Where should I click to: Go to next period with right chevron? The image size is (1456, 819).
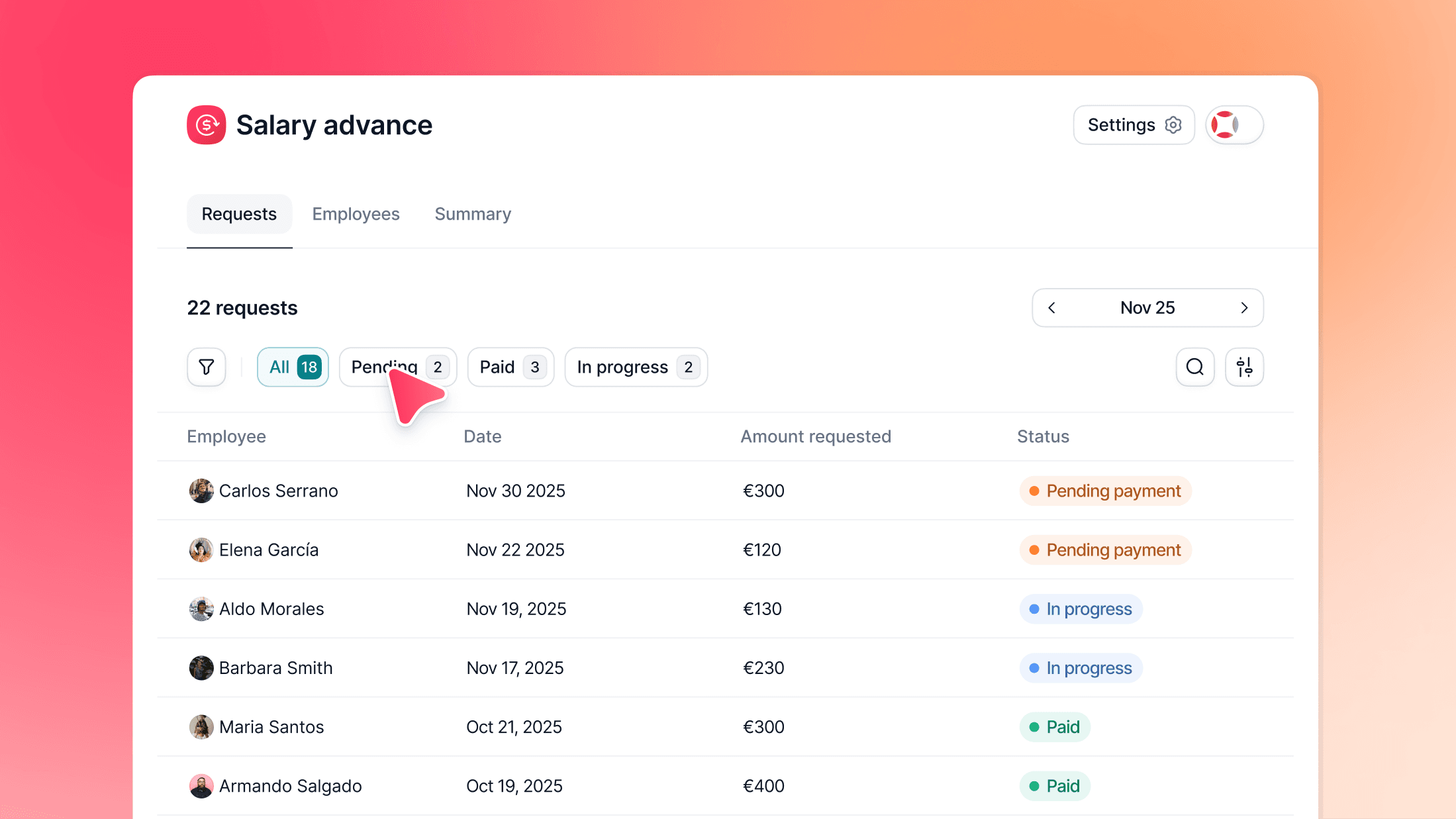click(1244, 307)
